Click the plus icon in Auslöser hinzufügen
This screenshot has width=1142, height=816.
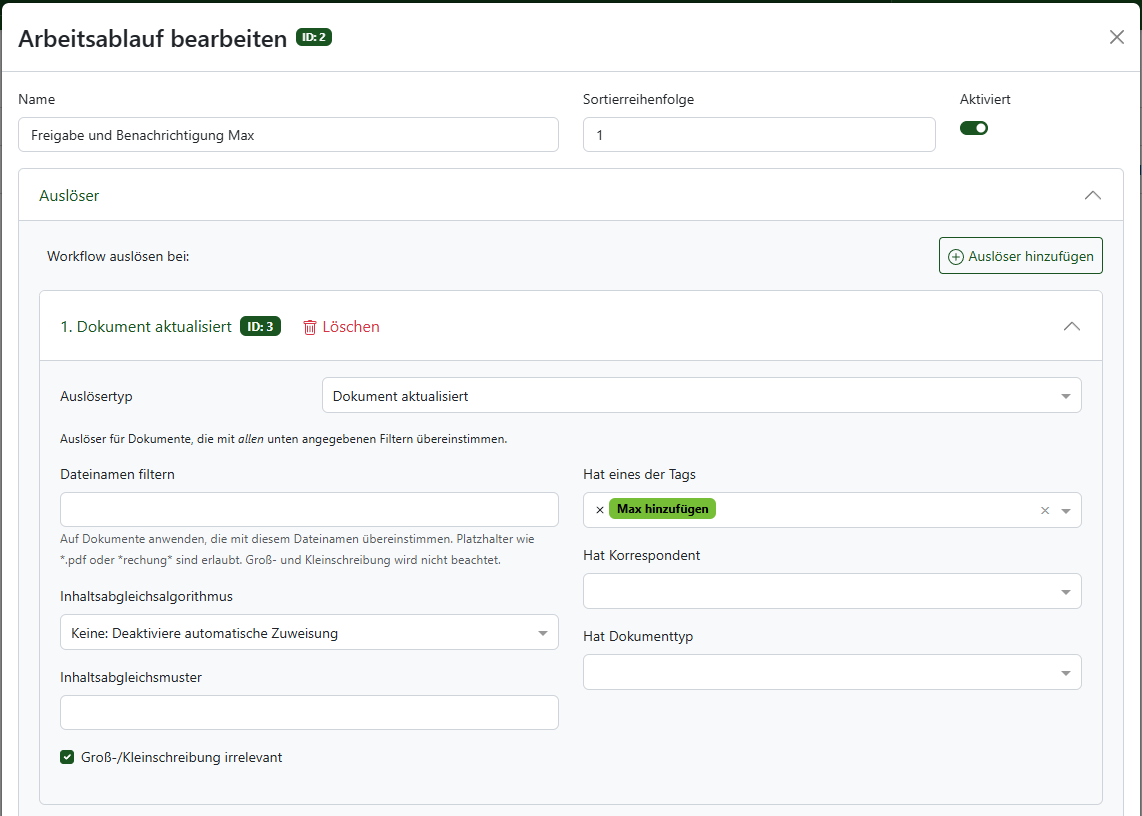coord(956,256)
